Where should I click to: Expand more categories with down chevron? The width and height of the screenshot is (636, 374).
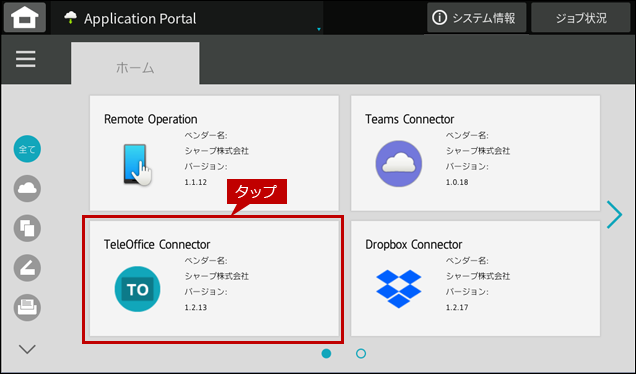27,349
